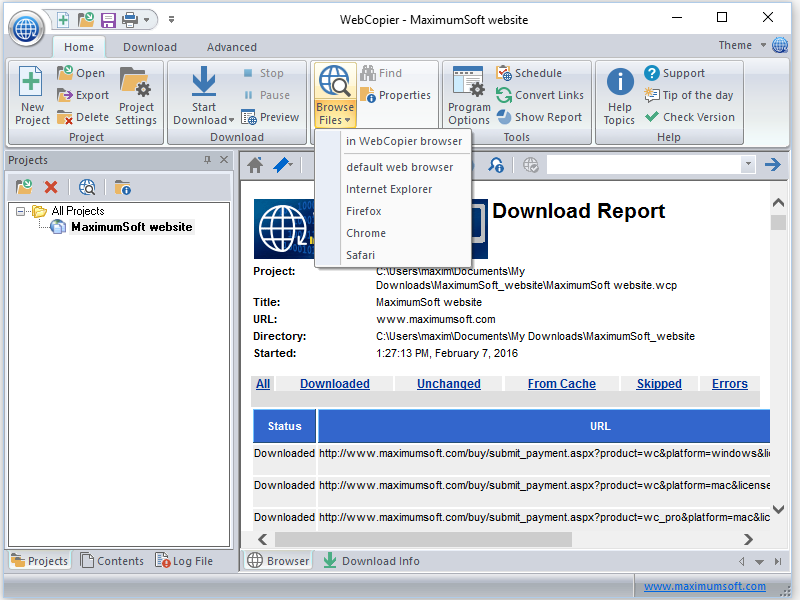Open the Download Info tab

(370, 561)
